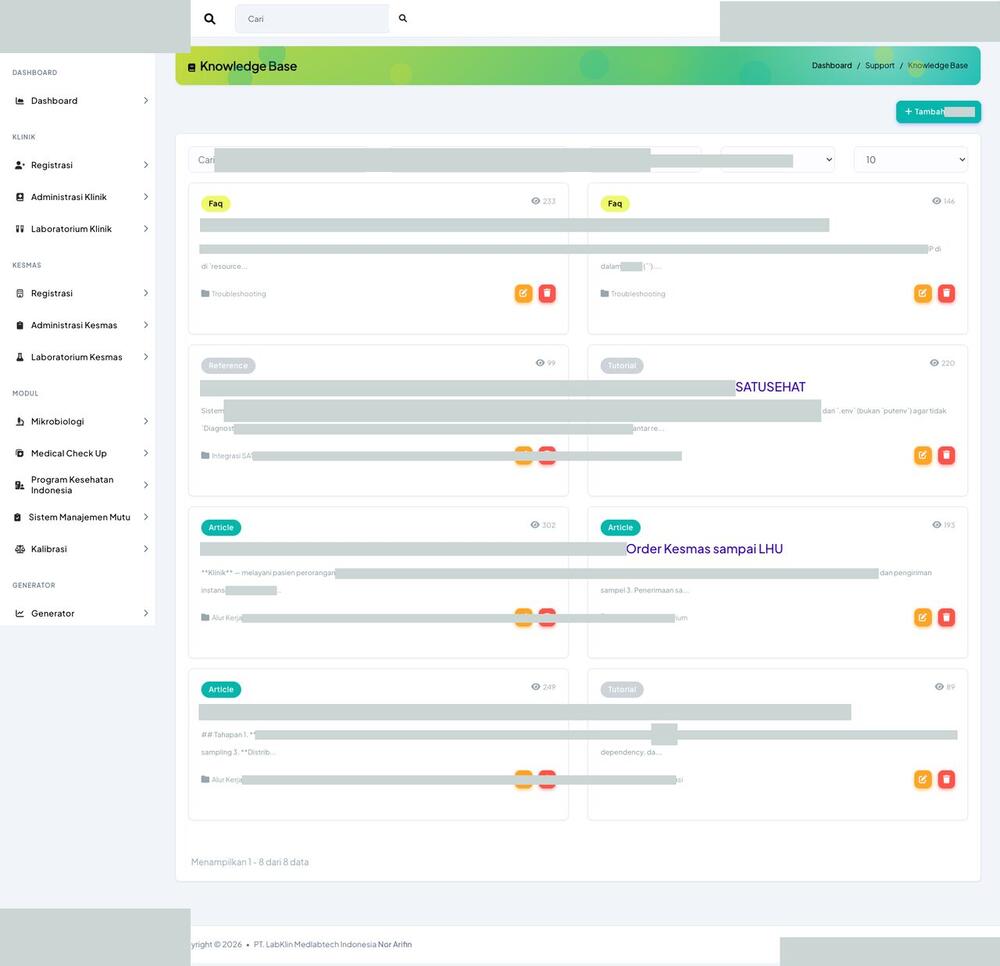Open the page size dropdown showing 10

pyautogui.click(x=911, y=159)
